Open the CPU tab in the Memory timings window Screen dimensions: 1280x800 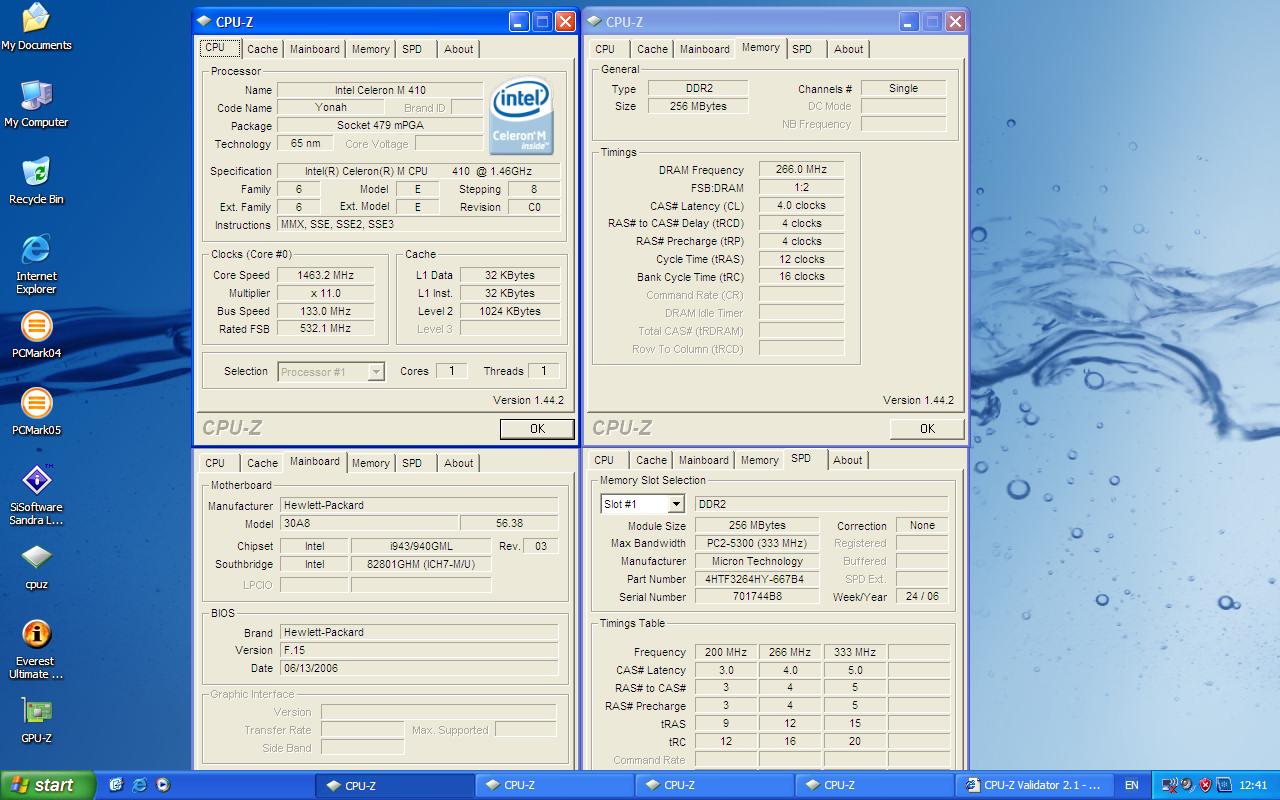[605, 49]
